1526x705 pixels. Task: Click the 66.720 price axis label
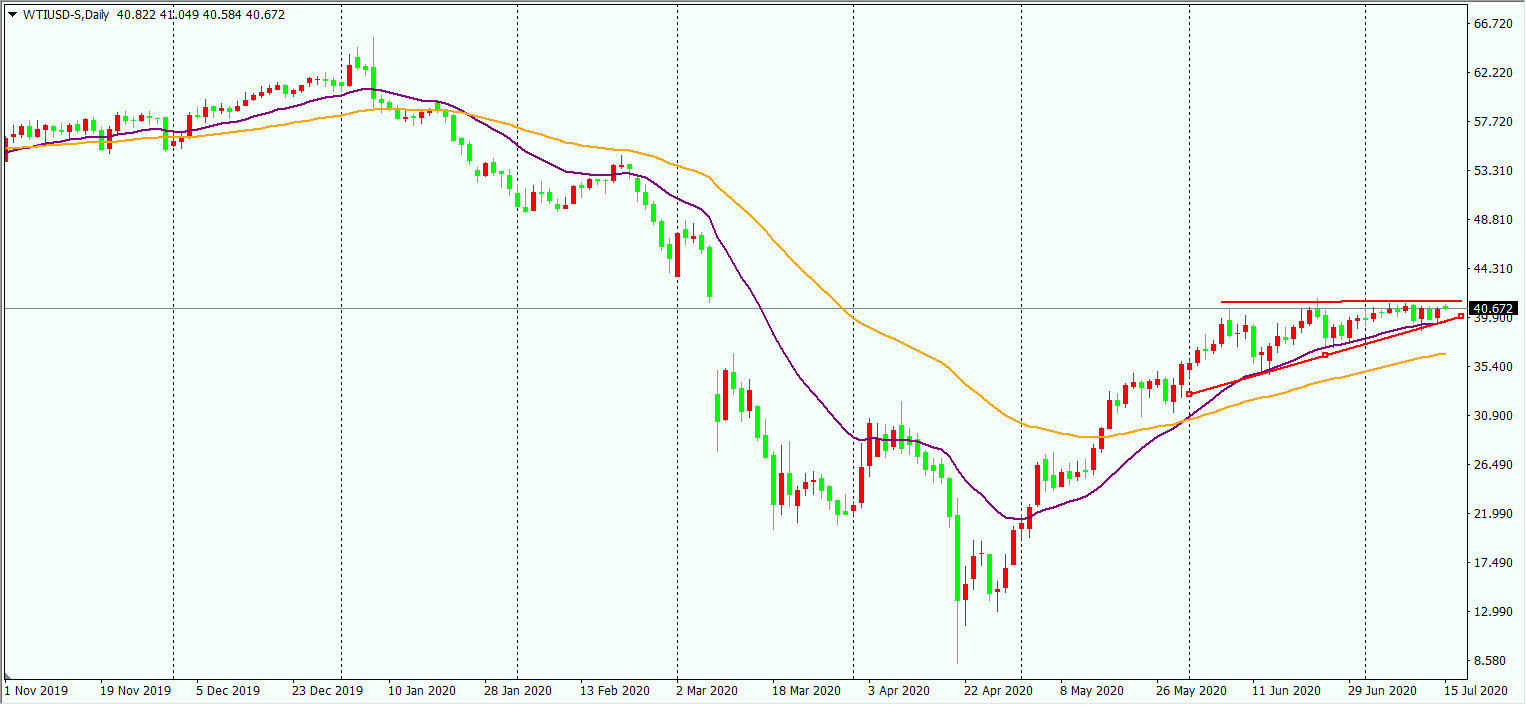point(1493,23)
